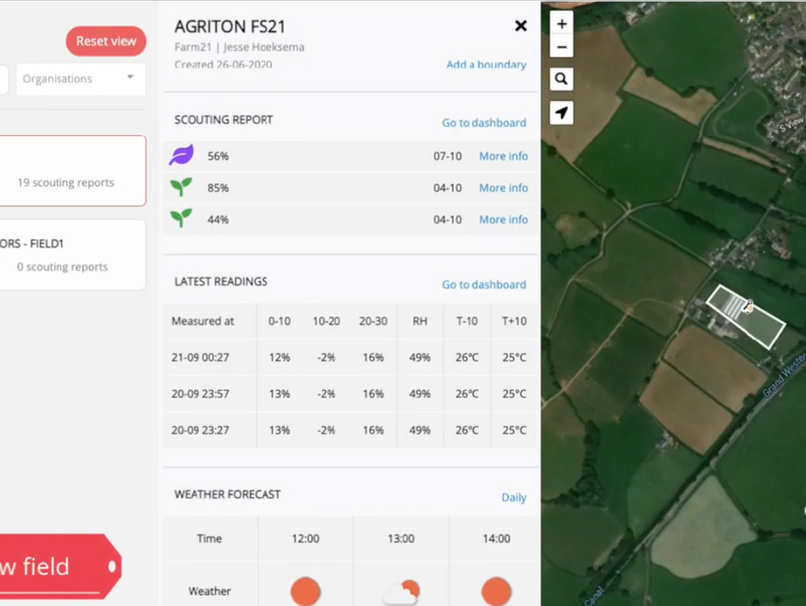Click the Add a boundary link
Viewport: 806px width, 606px height.
[486, 65]
